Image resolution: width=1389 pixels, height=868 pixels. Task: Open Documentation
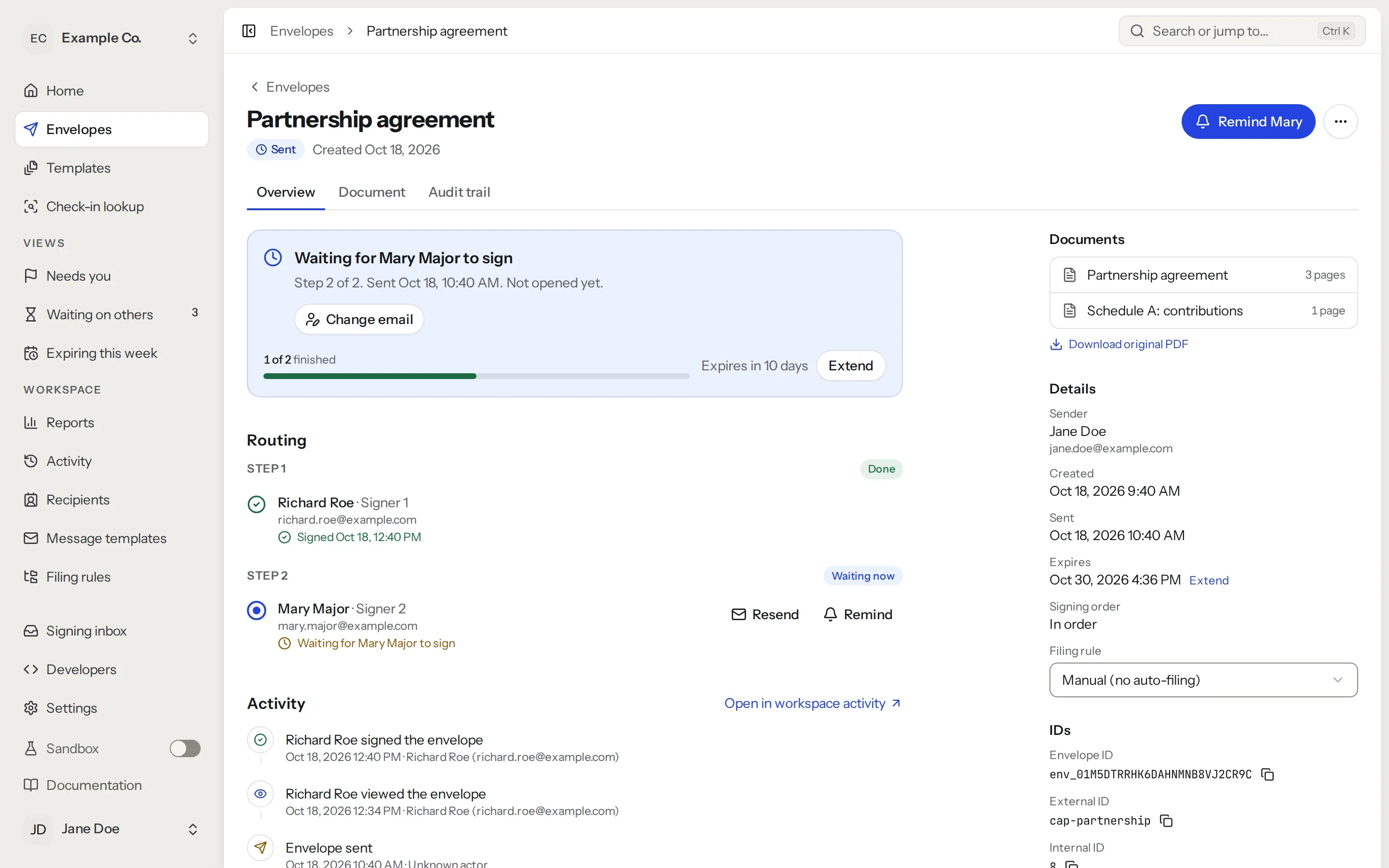point(112,785)
